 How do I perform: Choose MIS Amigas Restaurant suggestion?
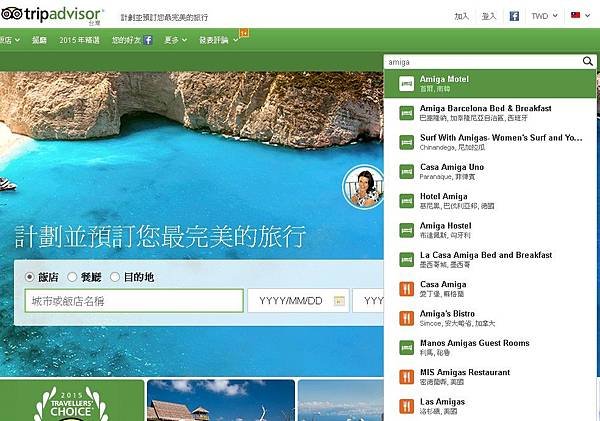pos(490,377)
